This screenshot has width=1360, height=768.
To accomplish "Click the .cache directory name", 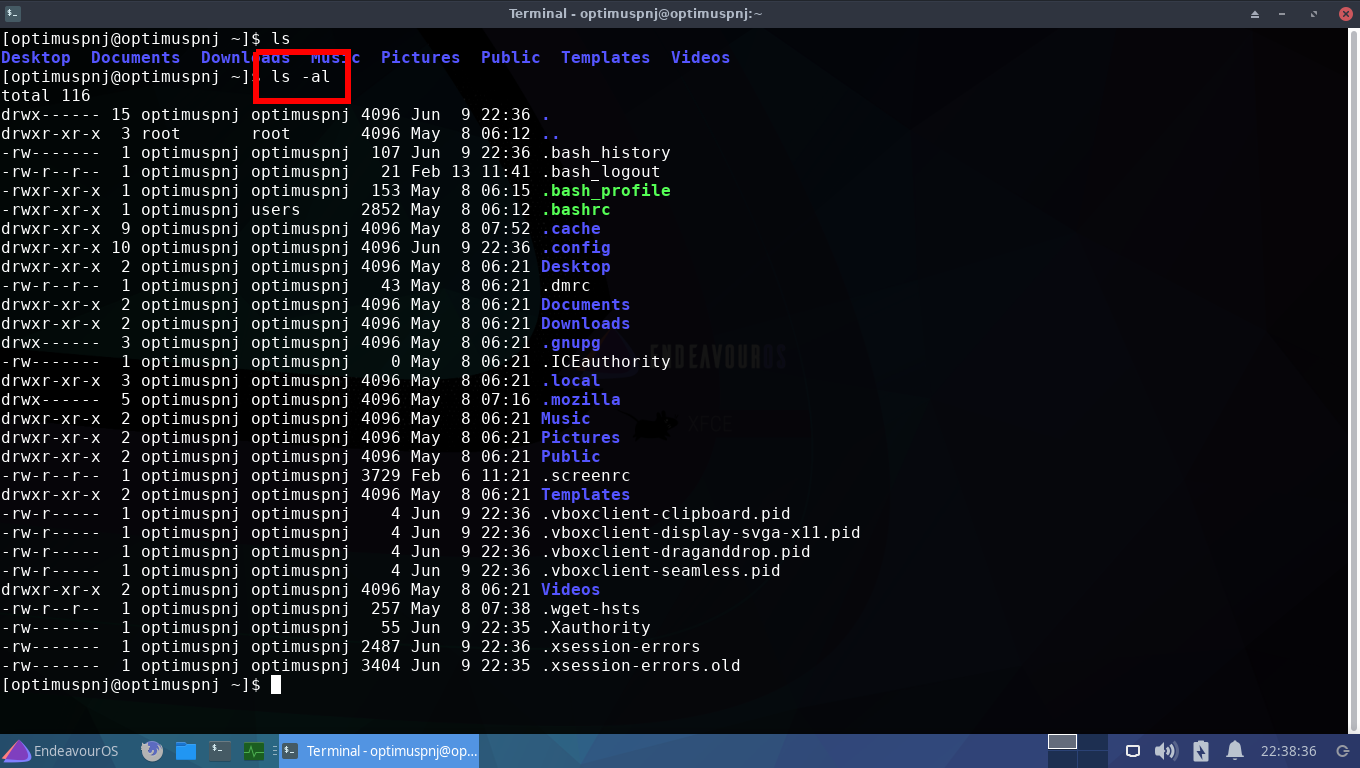I will [571, 229].
